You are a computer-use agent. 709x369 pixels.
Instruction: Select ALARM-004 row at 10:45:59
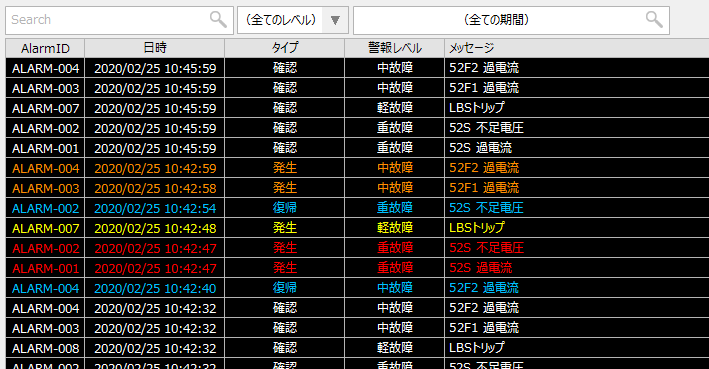point(357,68)
